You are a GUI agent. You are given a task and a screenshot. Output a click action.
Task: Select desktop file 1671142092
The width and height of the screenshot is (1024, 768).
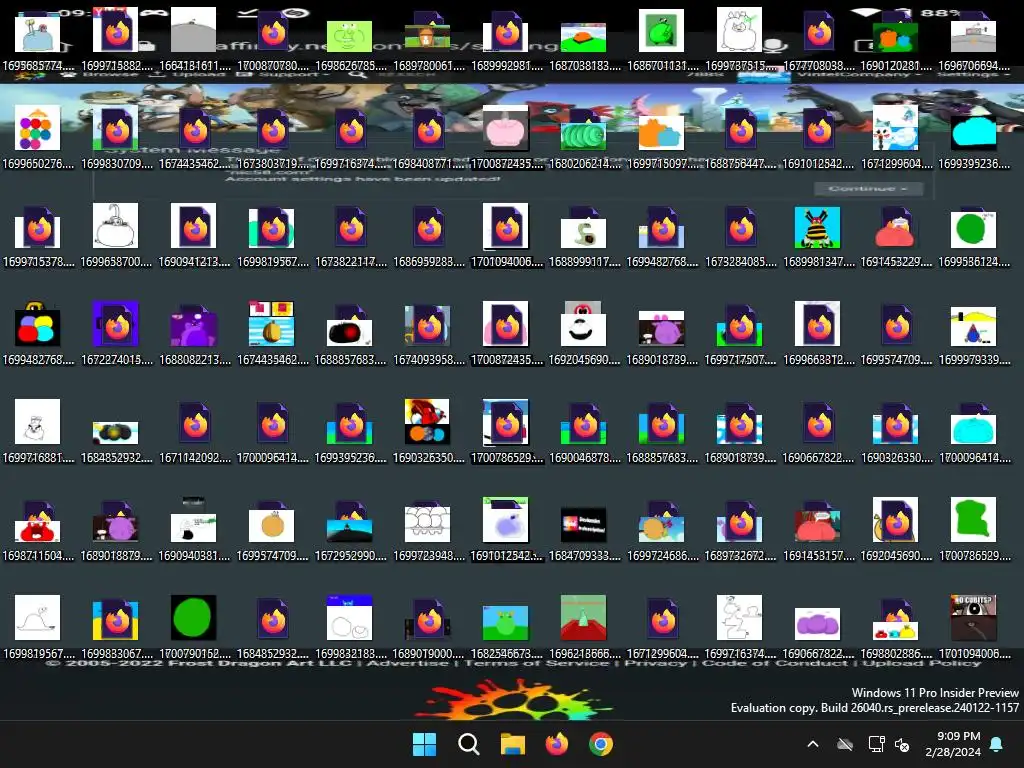tap(194, 432)
